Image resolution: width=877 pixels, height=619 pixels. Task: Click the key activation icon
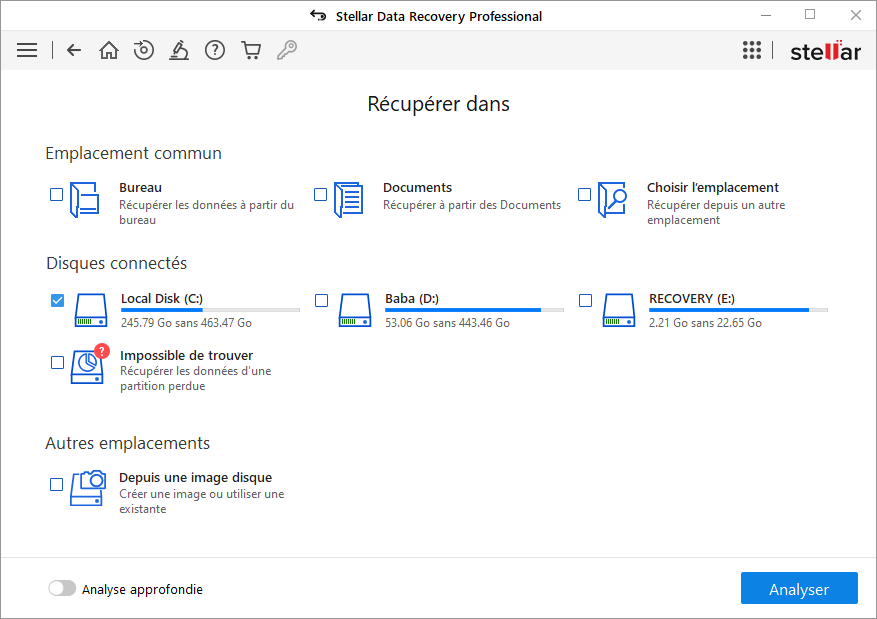[287, 50]
